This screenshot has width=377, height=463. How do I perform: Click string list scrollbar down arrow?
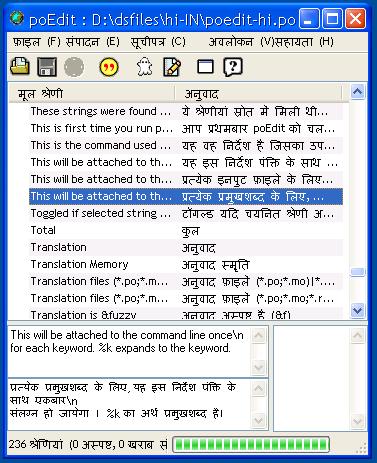pyautogui.click(x=358, y=311)
